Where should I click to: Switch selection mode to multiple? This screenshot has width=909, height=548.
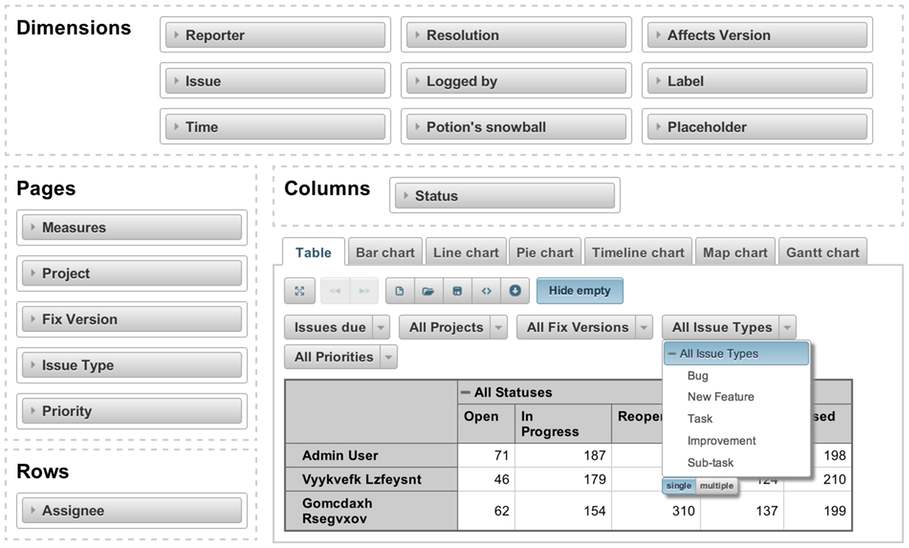click(716, 486)
